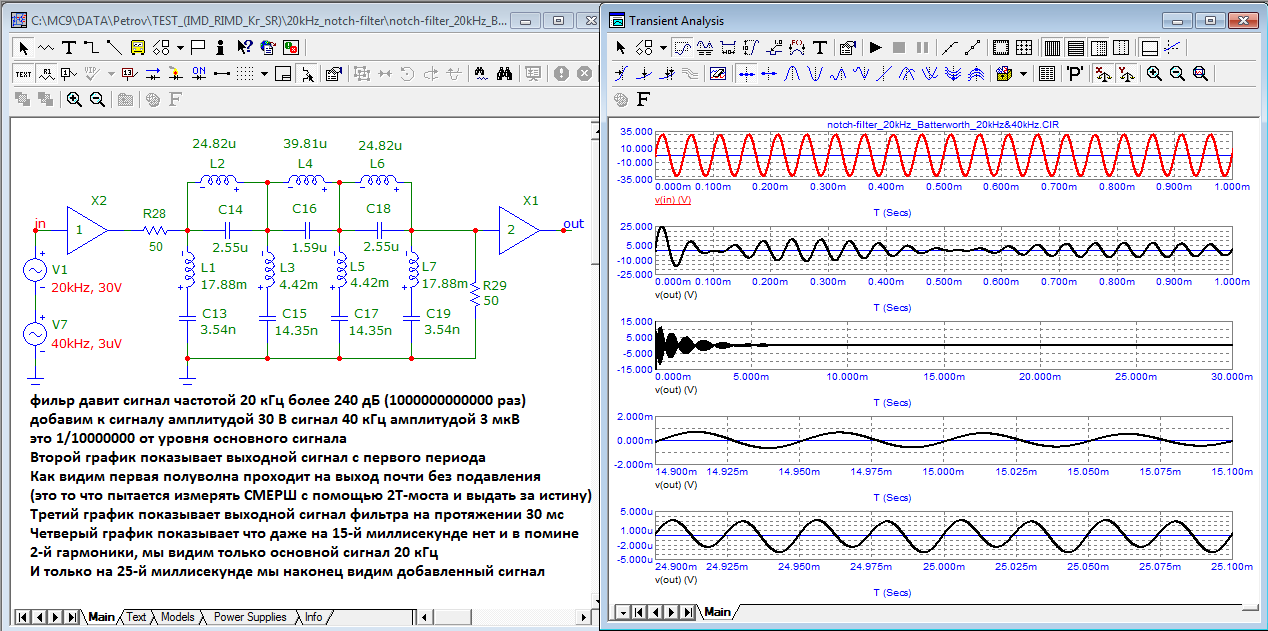Toggle grid text display button labeled TEXT

coord(23,73)
